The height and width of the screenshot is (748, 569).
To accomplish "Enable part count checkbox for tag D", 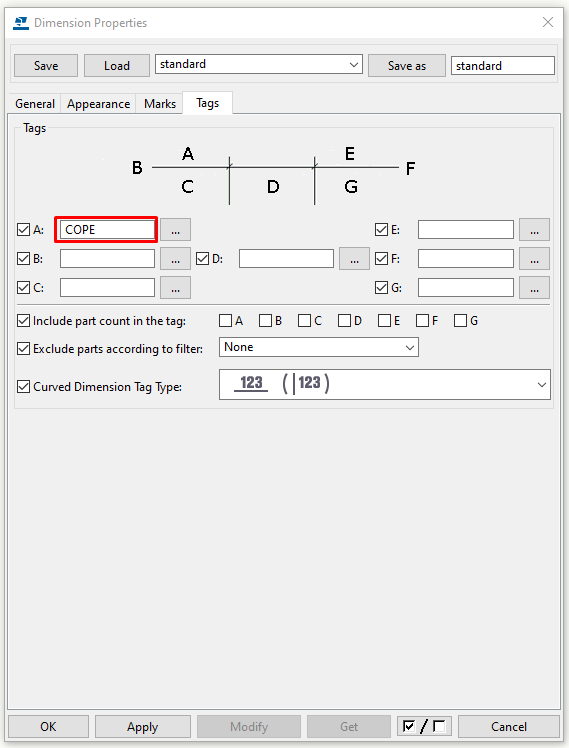I will tap(344, 321).
